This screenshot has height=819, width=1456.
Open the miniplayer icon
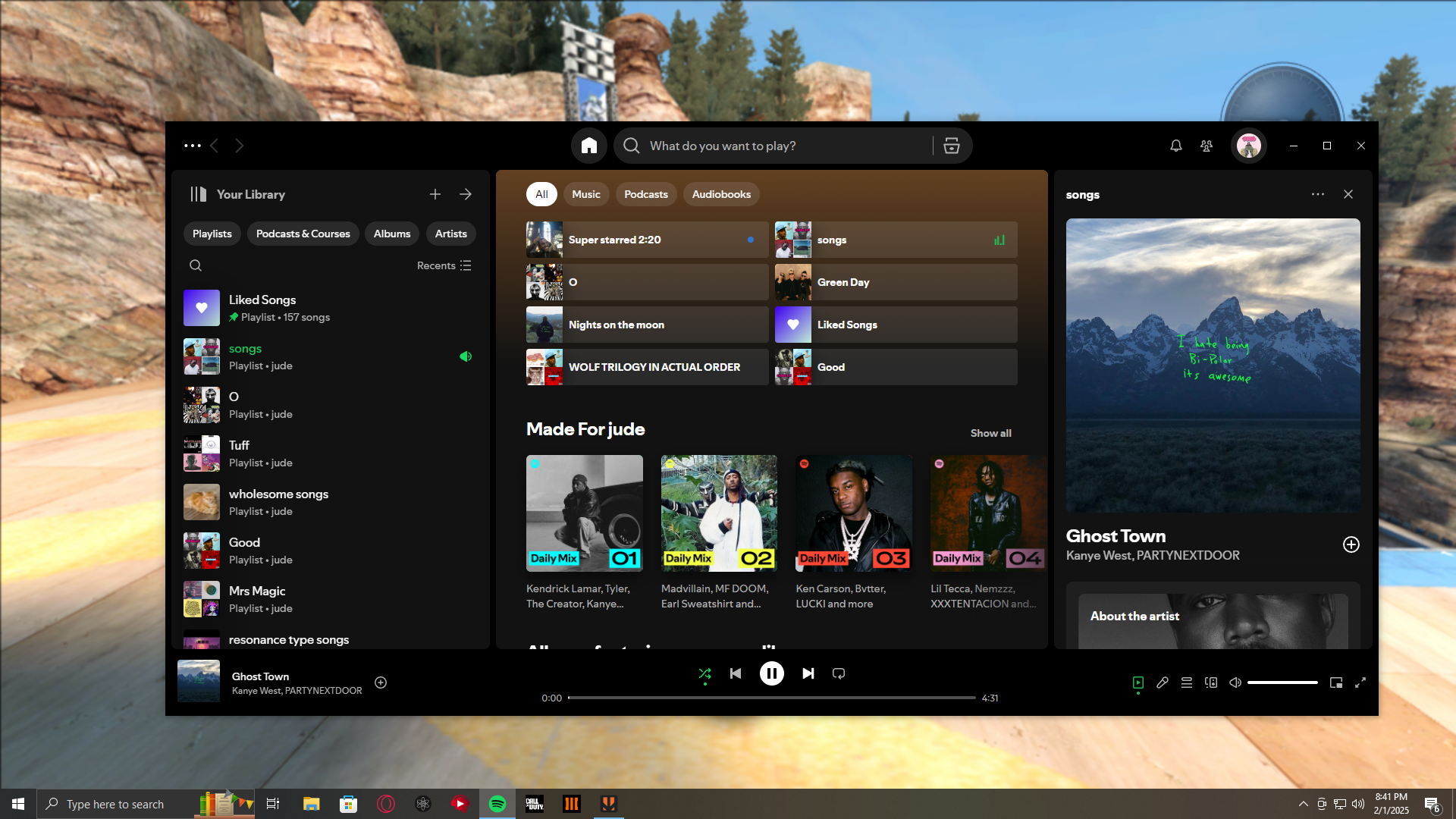(x=1336, y=682)
